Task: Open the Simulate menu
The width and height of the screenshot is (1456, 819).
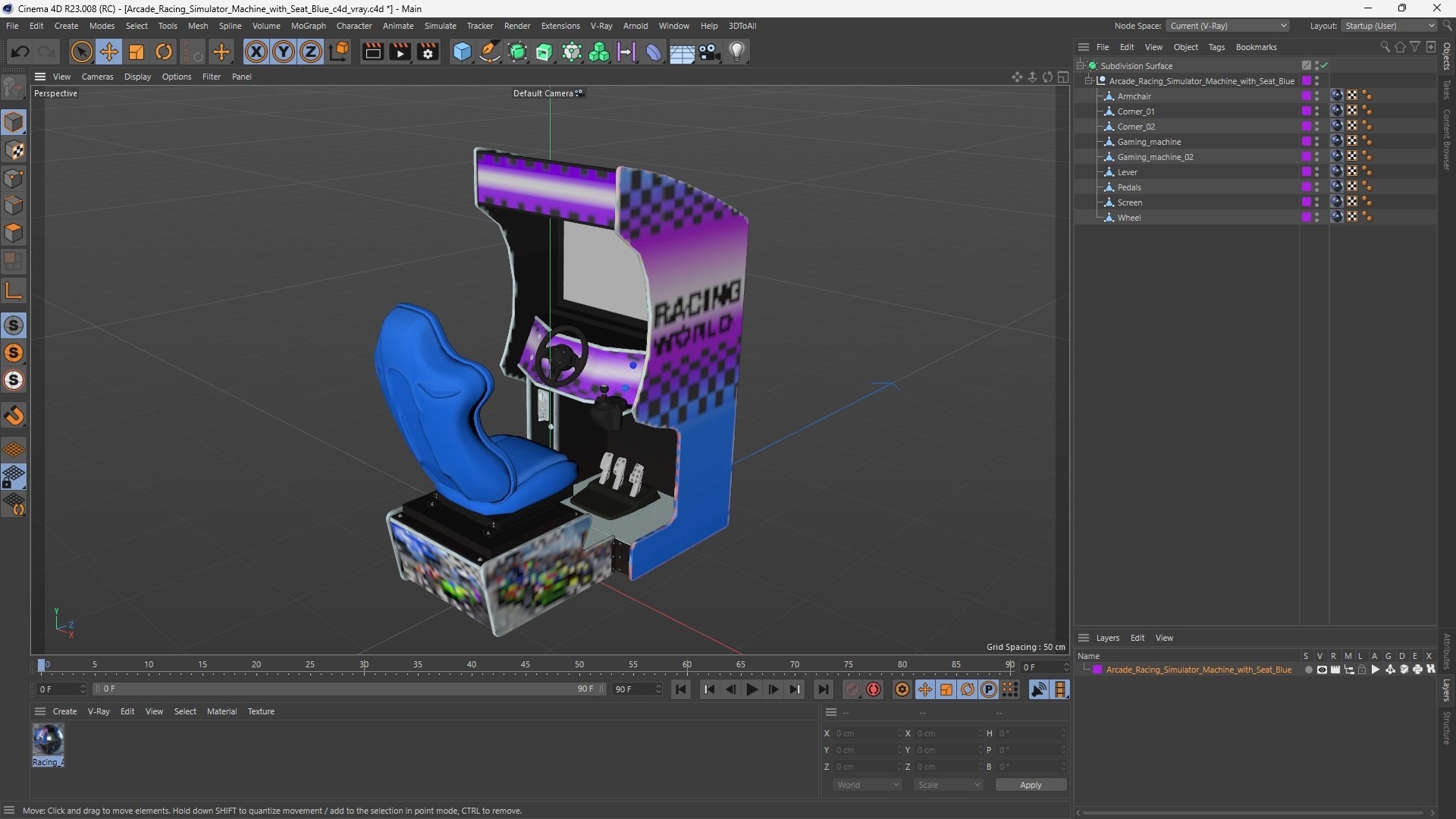Action: pos(440,26)
